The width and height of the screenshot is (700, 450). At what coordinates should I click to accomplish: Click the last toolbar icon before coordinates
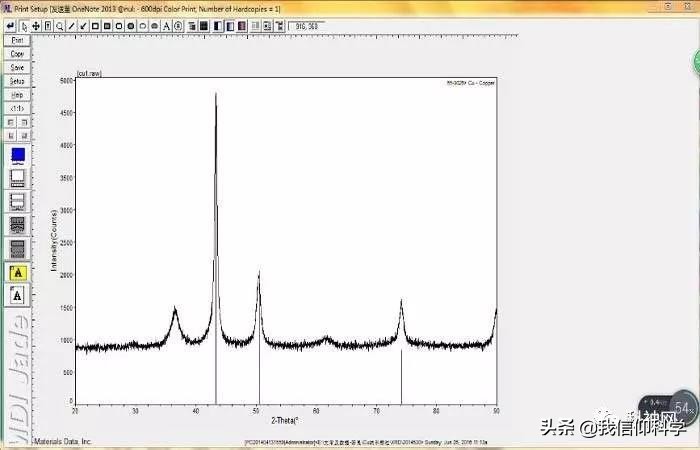coord(279,26)
